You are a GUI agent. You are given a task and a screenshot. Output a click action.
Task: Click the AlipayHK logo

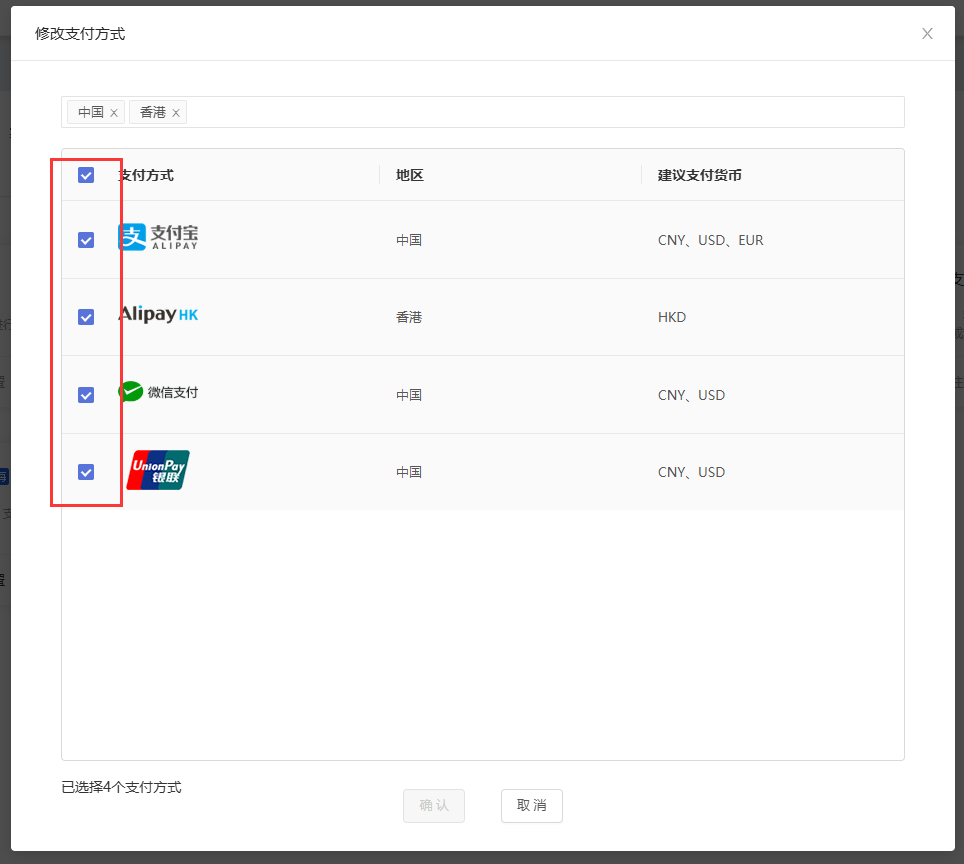(158, 315)
